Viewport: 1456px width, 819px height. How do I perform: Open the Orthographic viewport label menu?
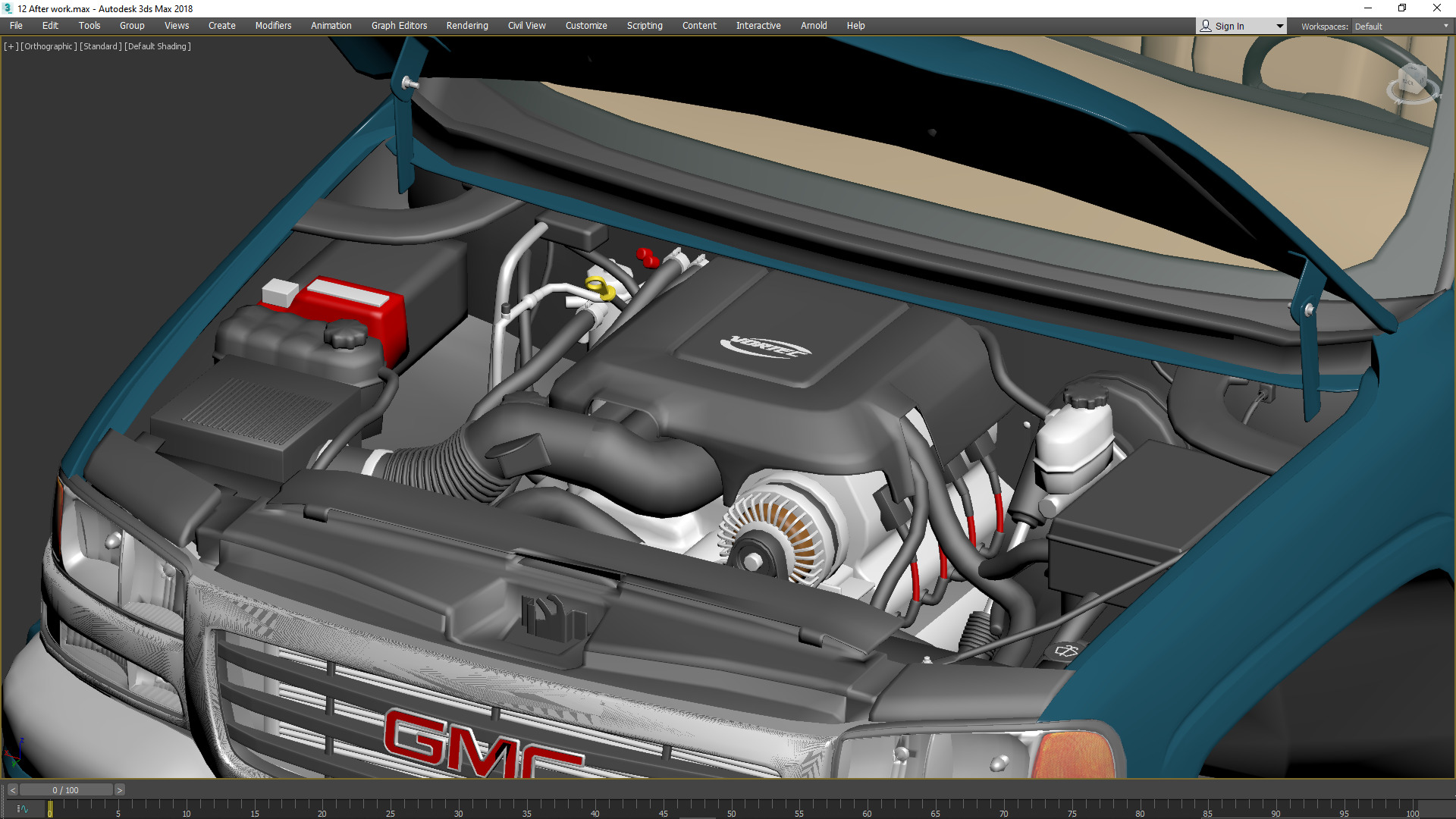[x=49, y=46]
